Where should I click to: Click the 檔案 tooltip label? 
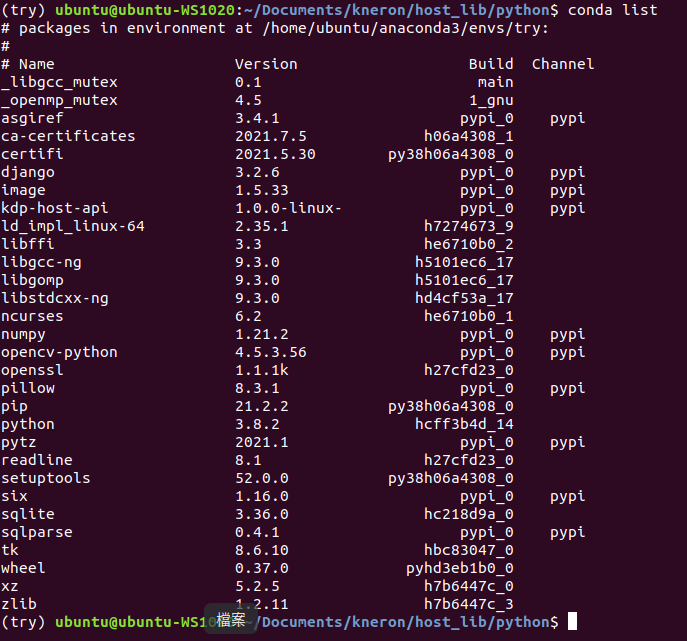[231, 619]
